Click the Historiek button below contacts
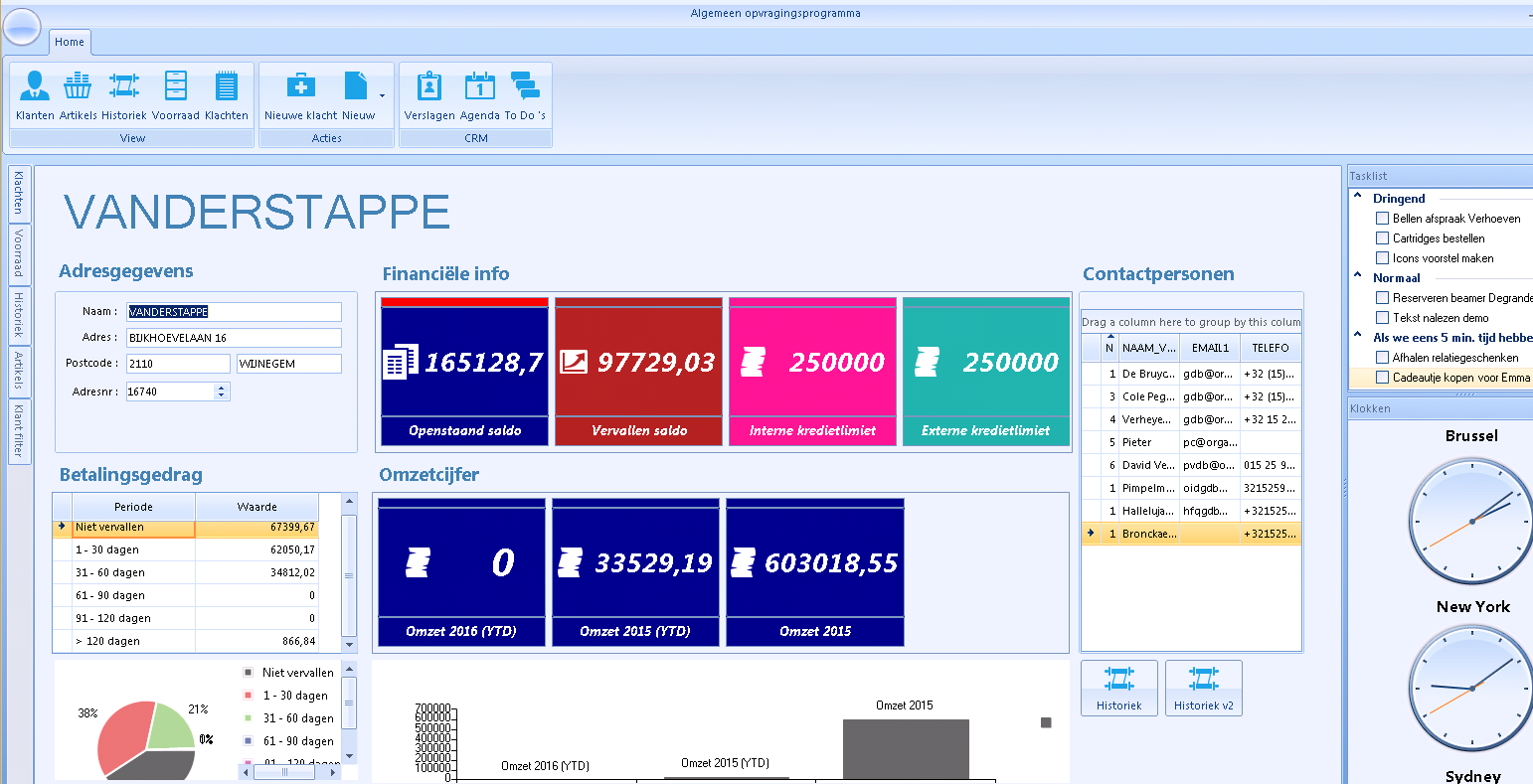This screenshot has width=1533, height=784. 1119,688
